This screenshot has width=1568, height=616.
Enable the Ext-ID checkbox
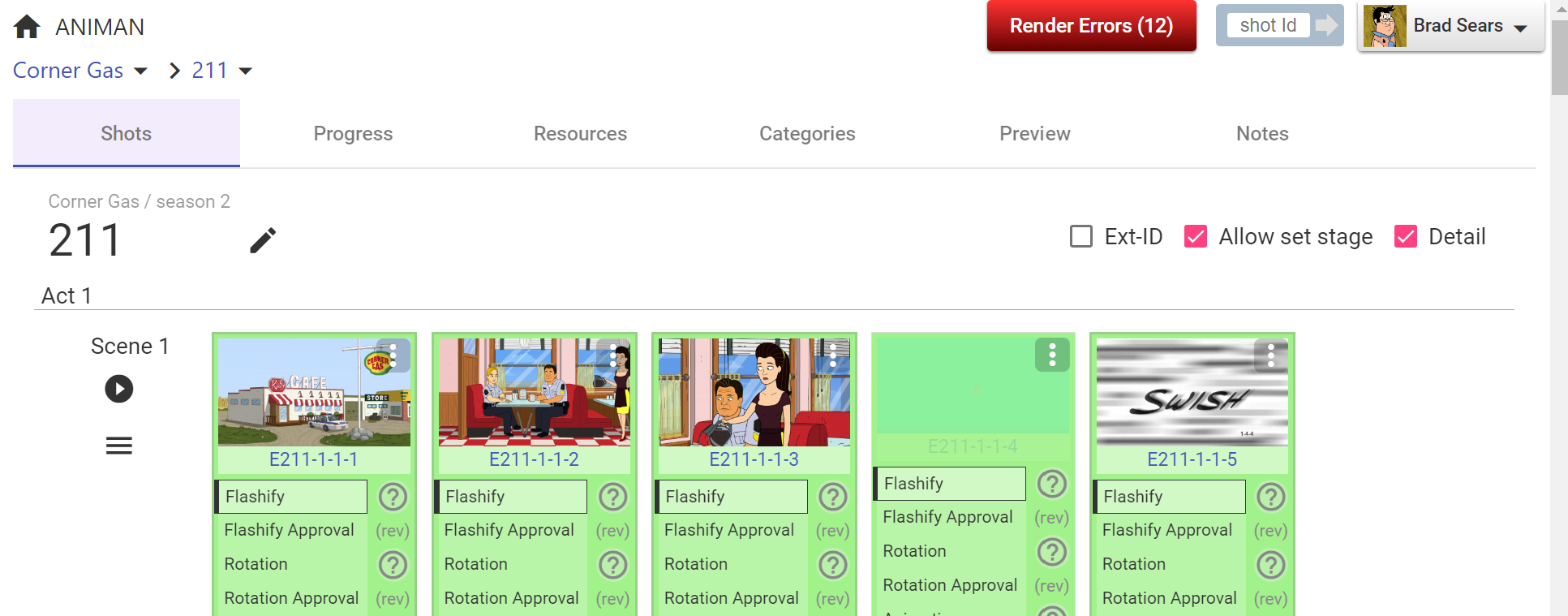(1081, 236)
